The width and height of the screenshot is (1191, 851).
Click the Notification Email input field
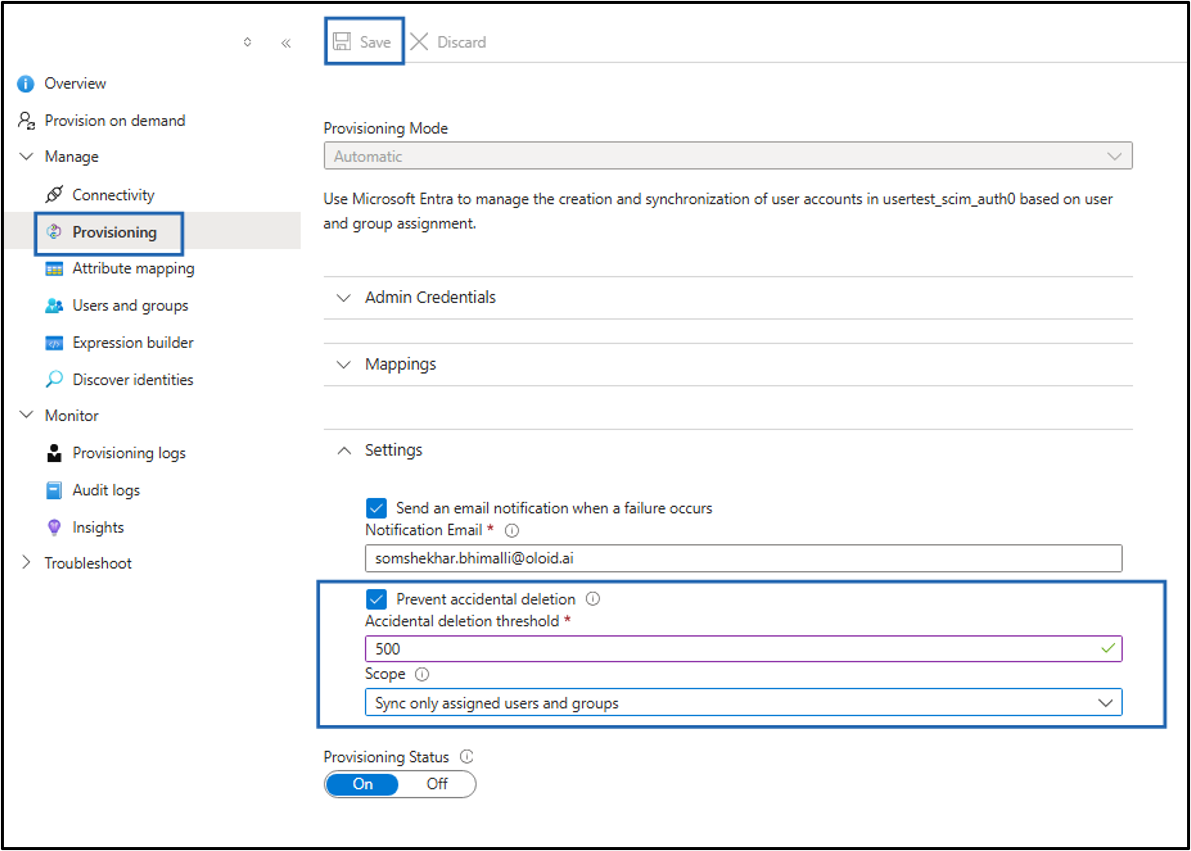click(744, 558)
